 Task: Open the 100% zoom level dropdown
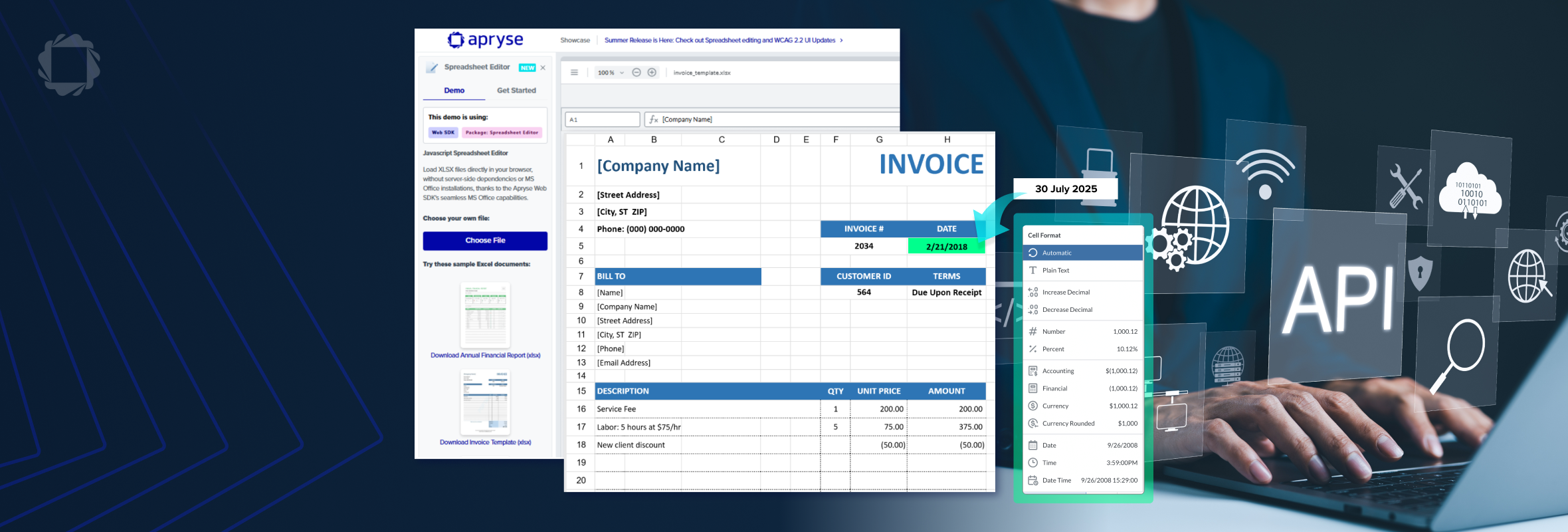pyautogui.click(x=611, y=72)
